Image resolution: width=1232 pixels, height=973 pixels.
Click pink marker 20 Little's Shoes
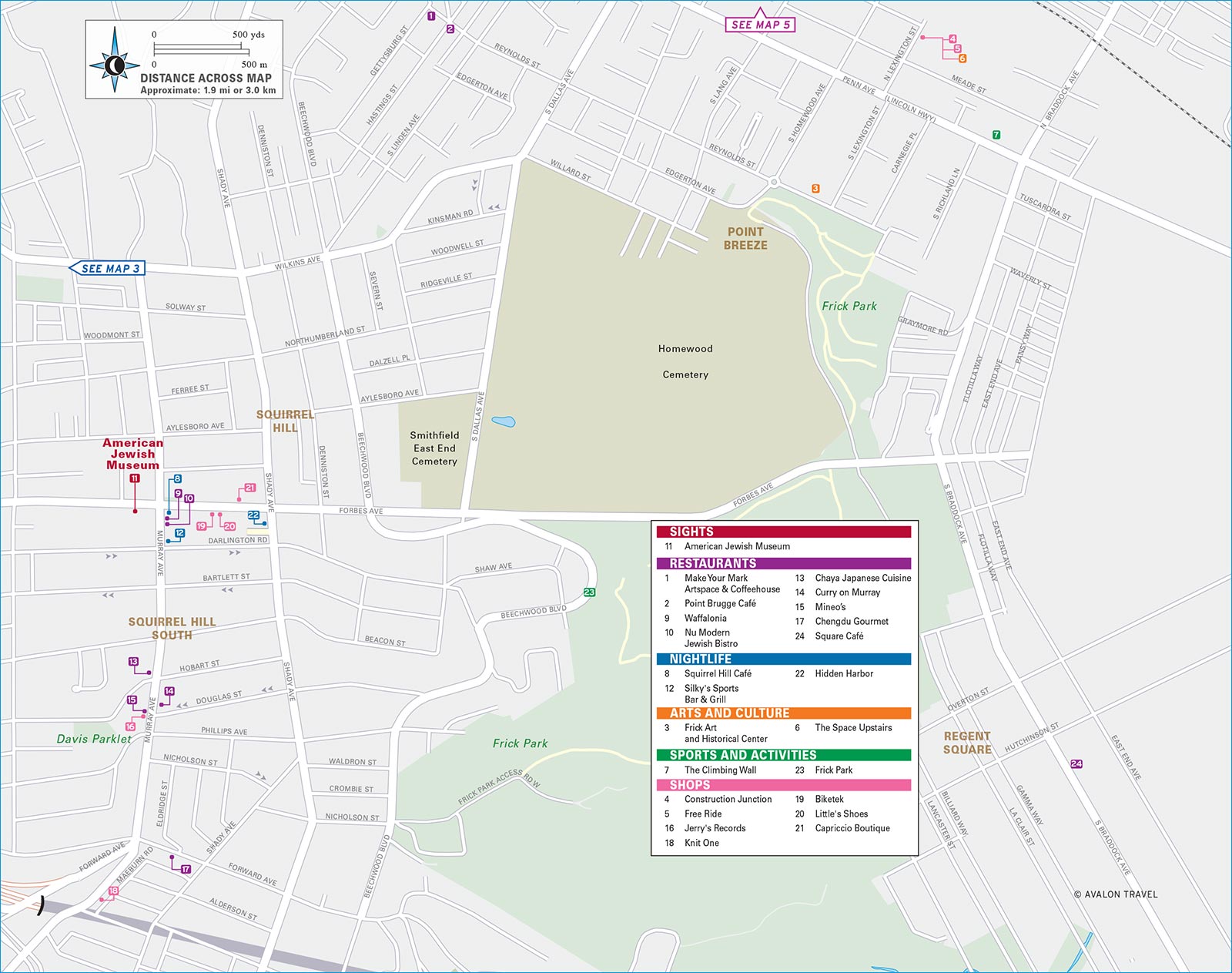click(x=229, y=526)
